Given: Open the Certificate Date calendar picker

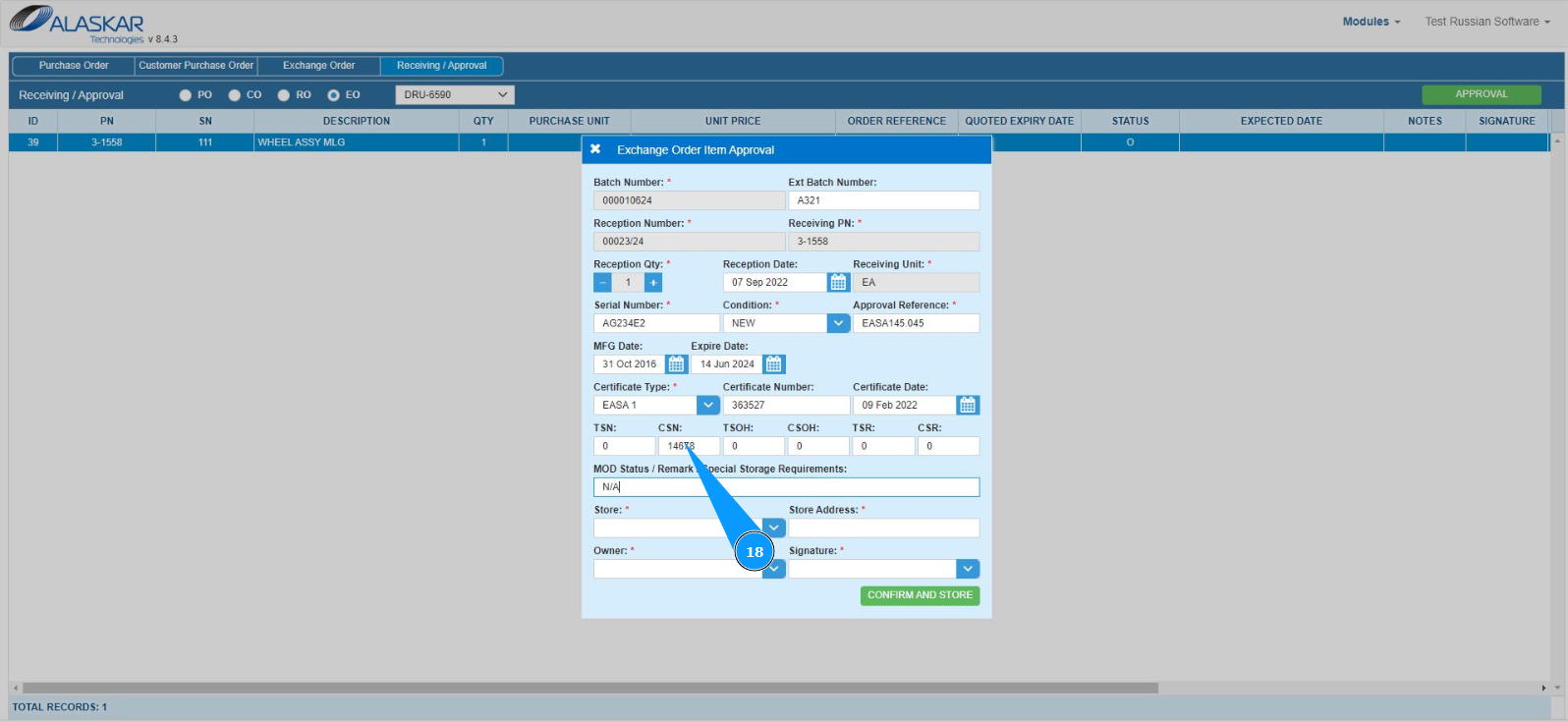Looking at the screenshot, I should click(x=968, y=406).
